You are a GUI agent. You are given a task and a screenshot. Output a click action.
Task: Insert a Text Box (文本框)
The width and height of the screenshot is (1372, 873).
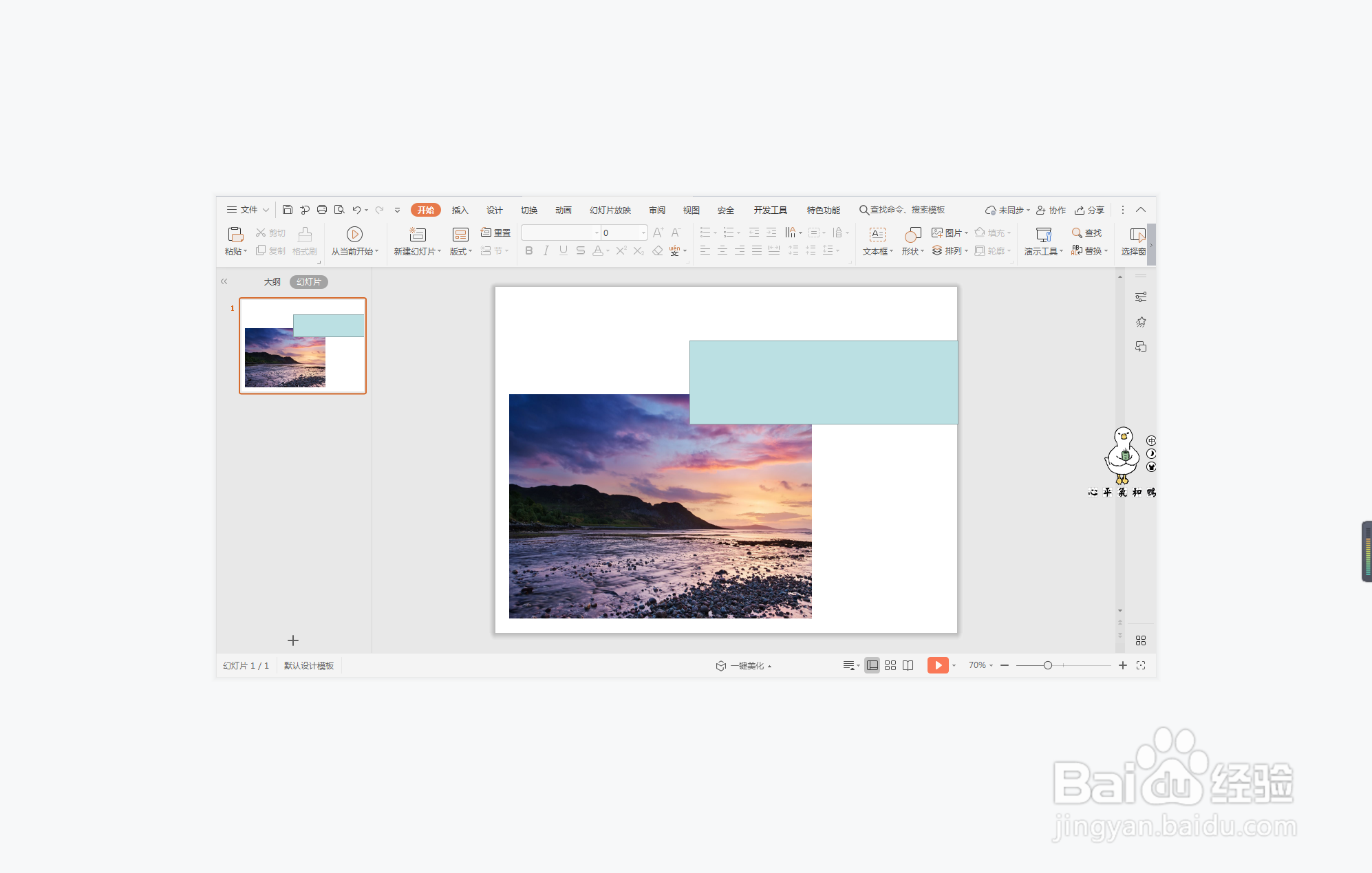[x=877, y=241]
